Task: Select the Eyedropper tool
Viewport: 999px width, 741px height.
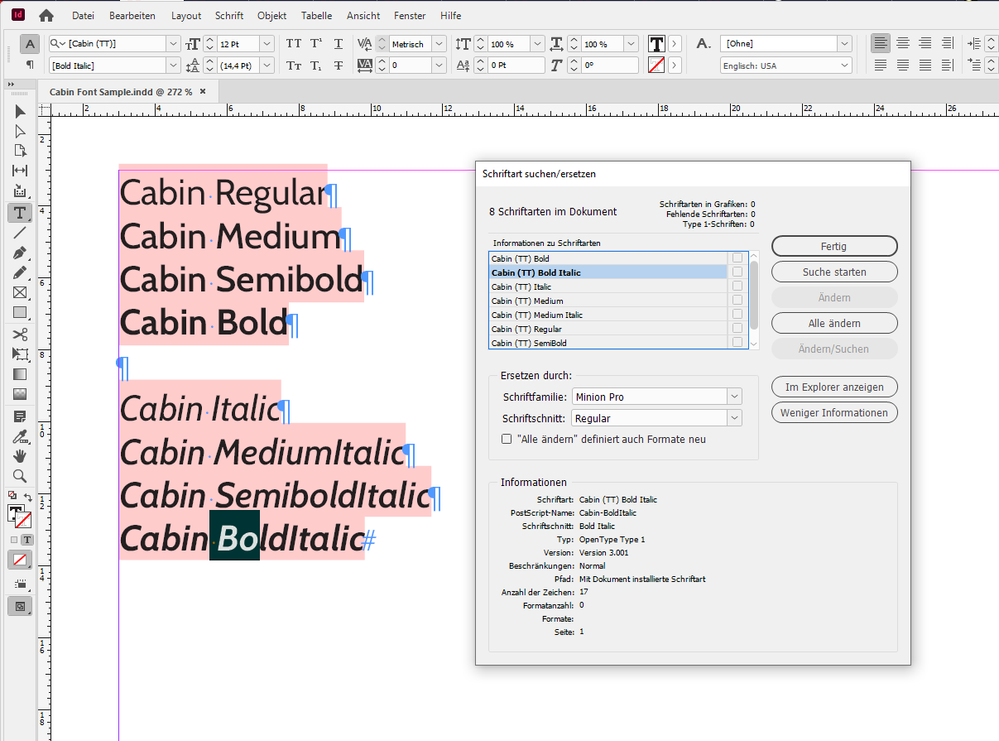Action: [x=20, y=436]
